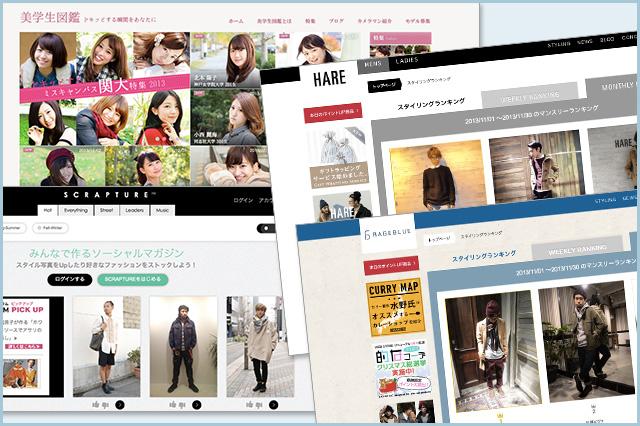Screen dimensions: 640x426
Task: Click NEWS in HARE top navigation
Action: 584,41
